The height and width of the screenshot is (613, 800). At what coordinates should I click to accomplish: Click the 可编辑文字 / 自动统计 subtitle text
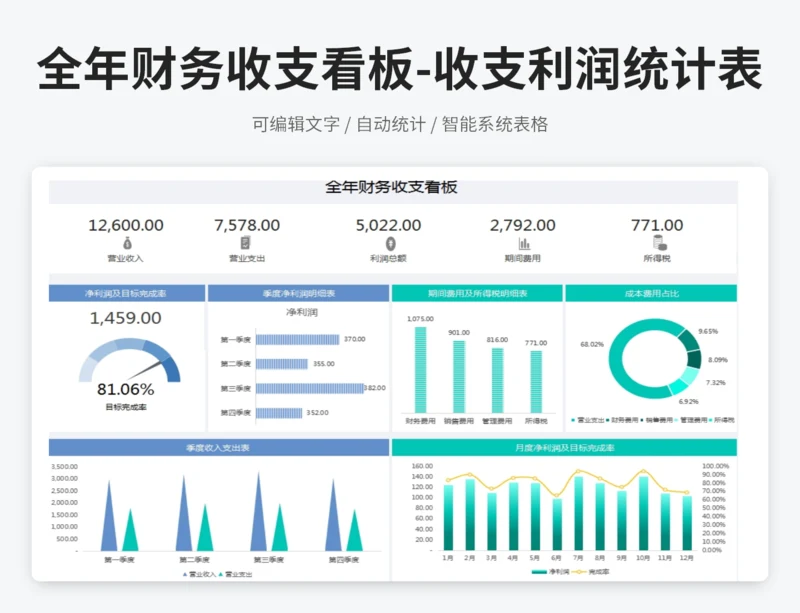pos(339,124)
